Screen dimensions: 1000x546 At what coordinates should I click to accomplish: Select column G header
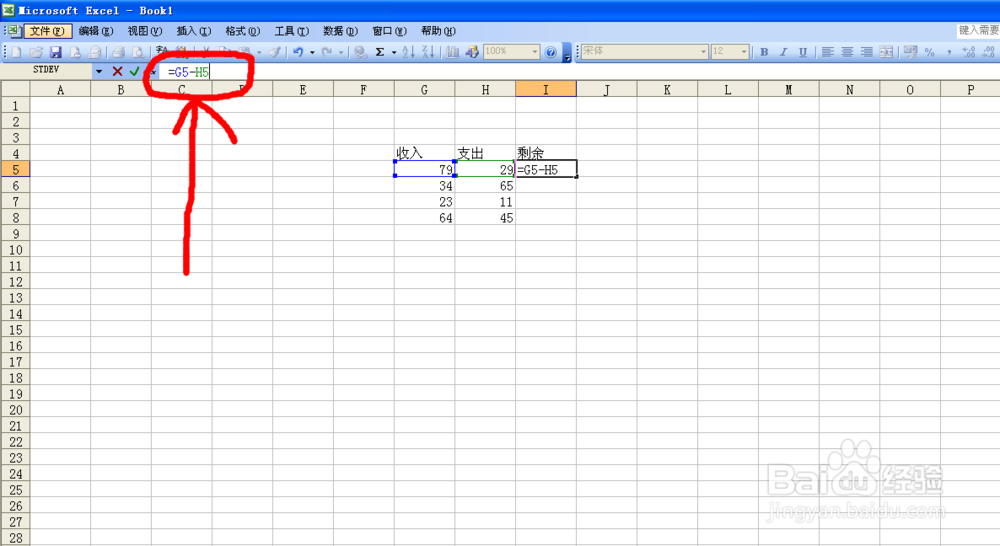click(x=425, y=89)
